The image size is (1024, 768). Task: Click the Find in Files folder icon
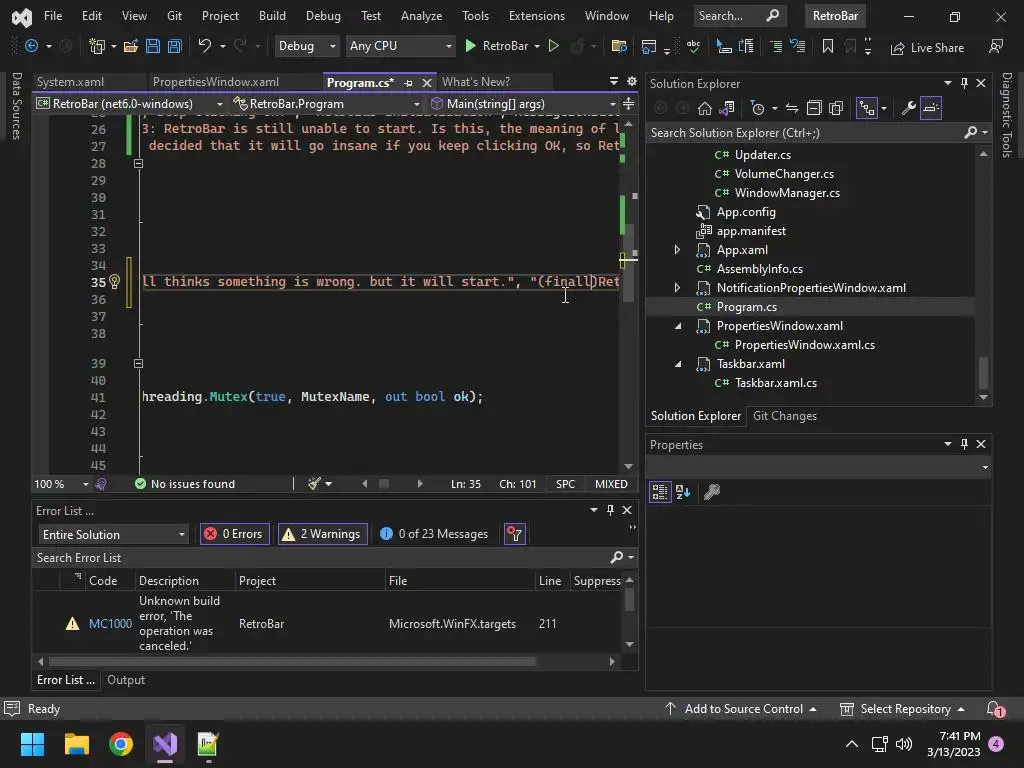tap(618, 46)
